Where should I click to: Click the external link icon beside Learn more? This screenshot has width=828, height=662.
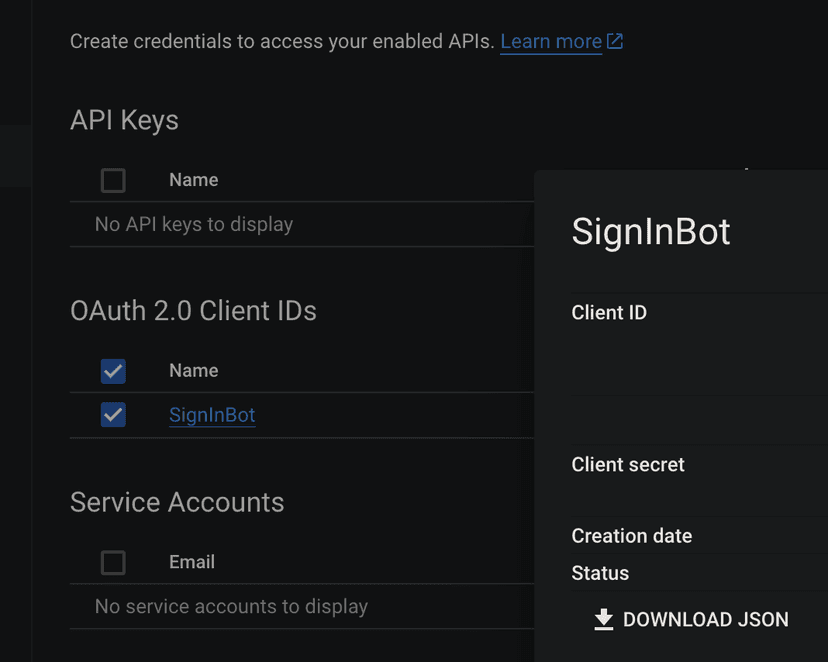click(x=615, y=41)
